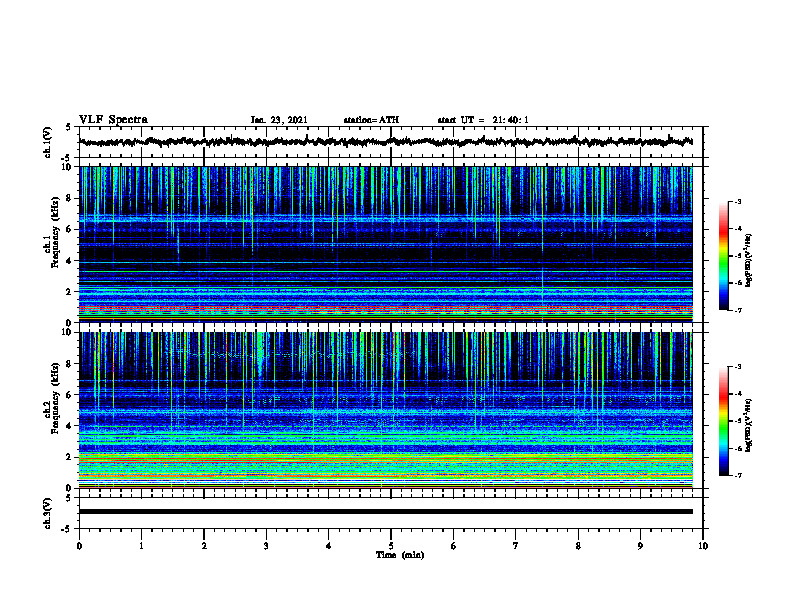The image size is (792, 612).
Task: Click the 5 tick label of ch.1(V) axis
Action: pos(70,127)
